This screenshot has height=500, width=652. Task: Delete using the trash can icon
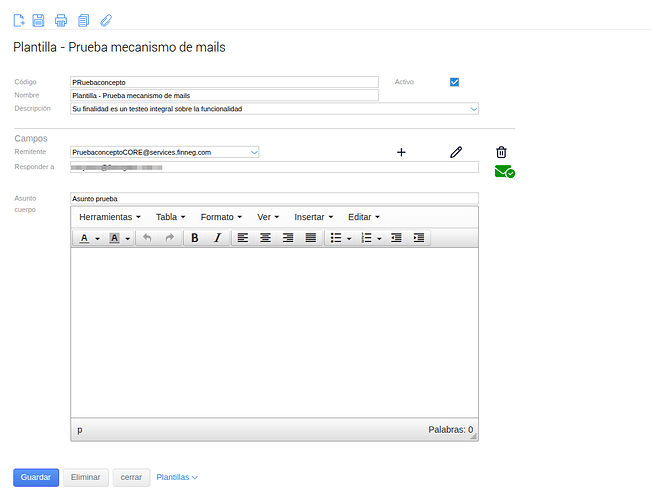click(501, 152)
